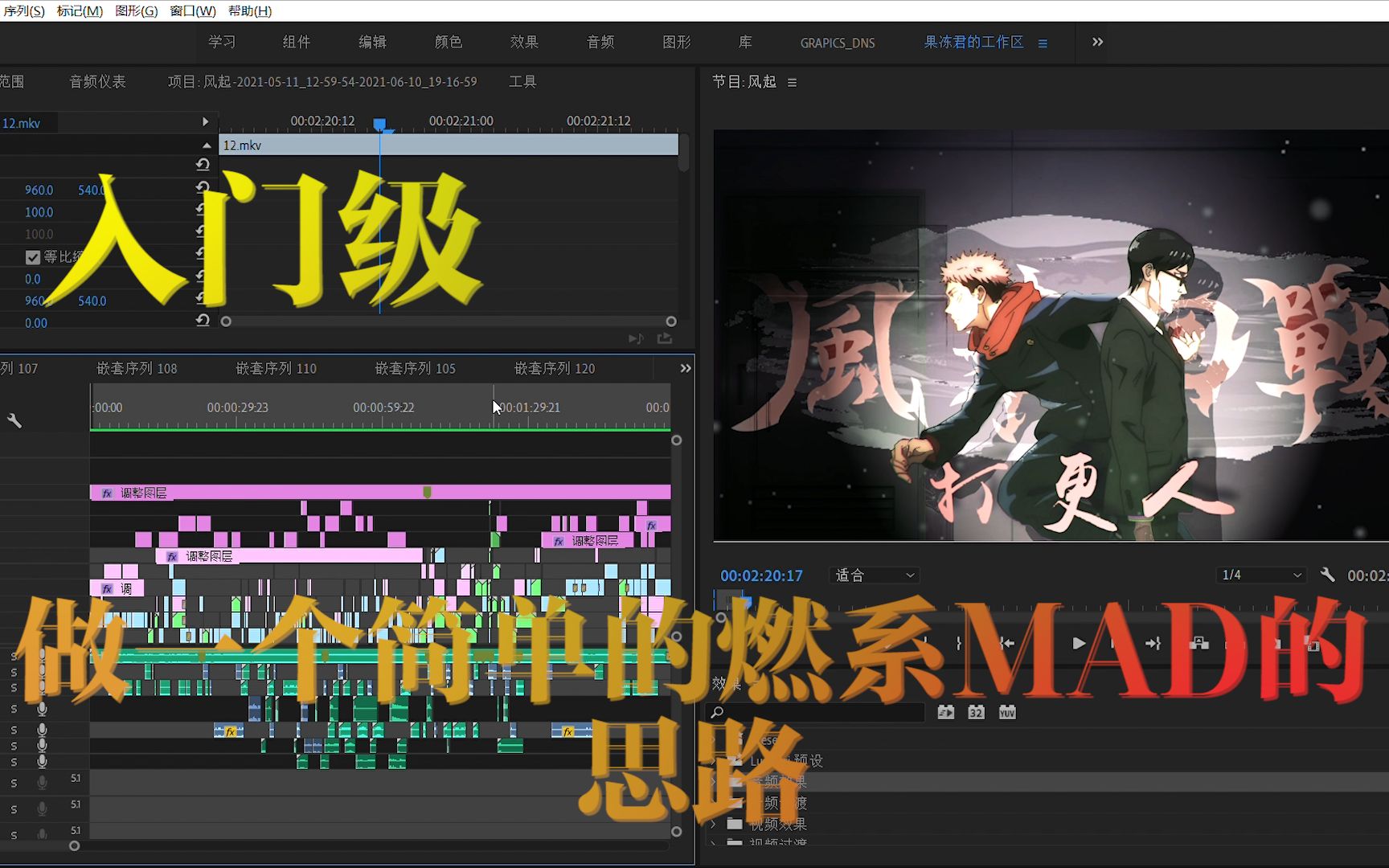Switch to the 嵌套序列 105 timeline tab
Viewport: 1389px width, 868px height.
click(x=415, y=368)
